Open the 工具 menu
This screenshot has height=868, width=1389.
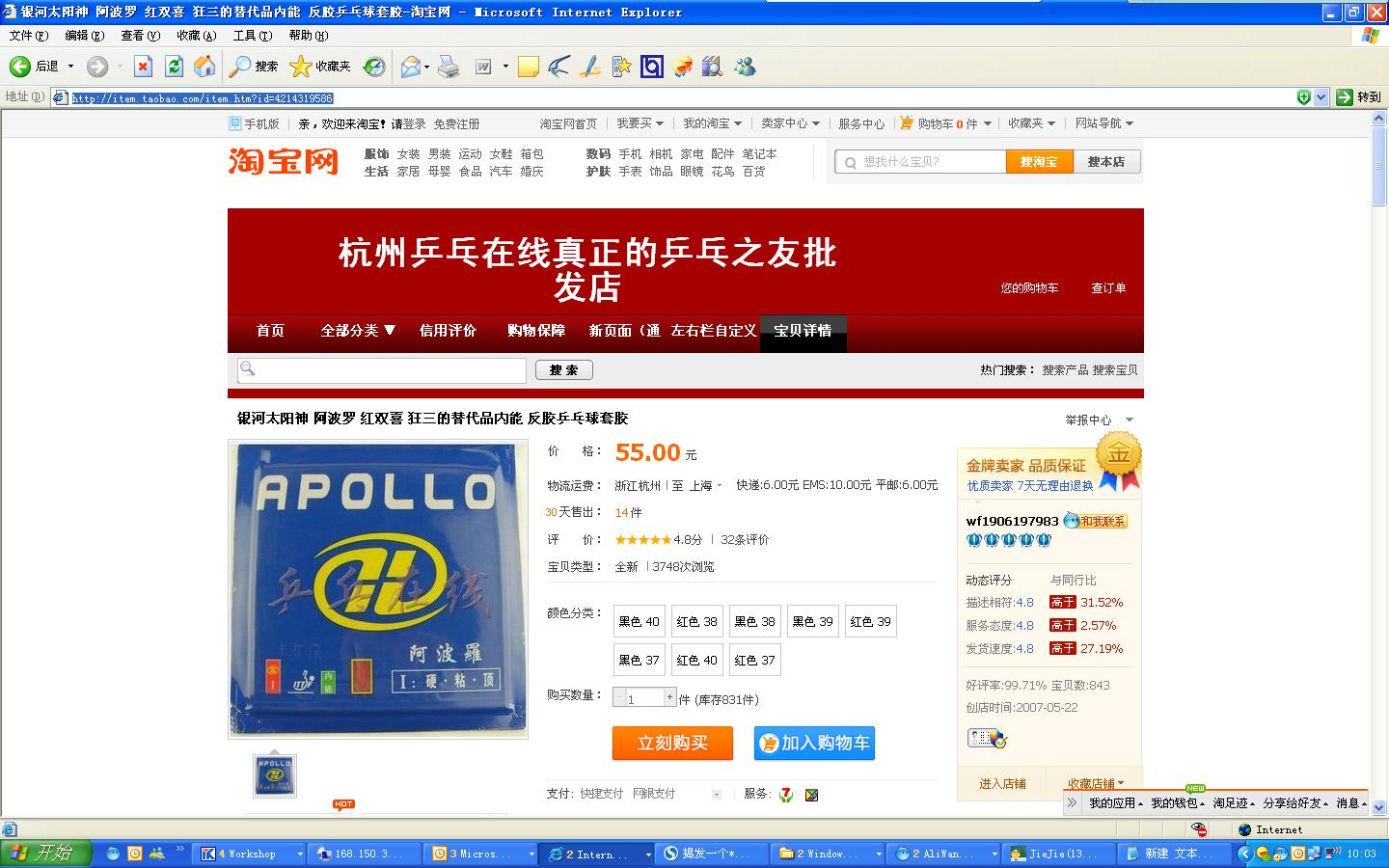[253, 36]
